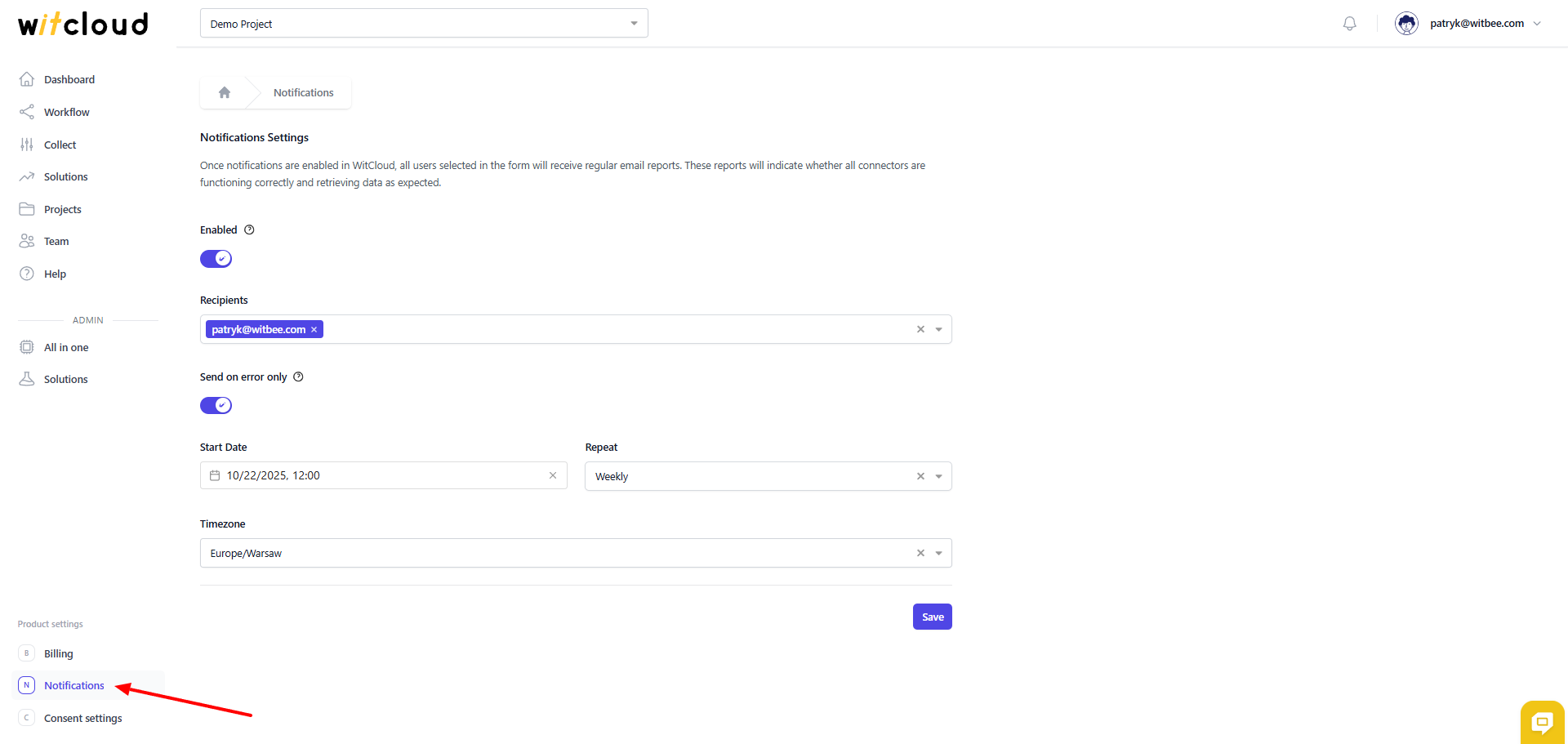This screenshot has width=1568, height=744.
Task: Open the Recipients dropdown arrow
Action: 939,330
